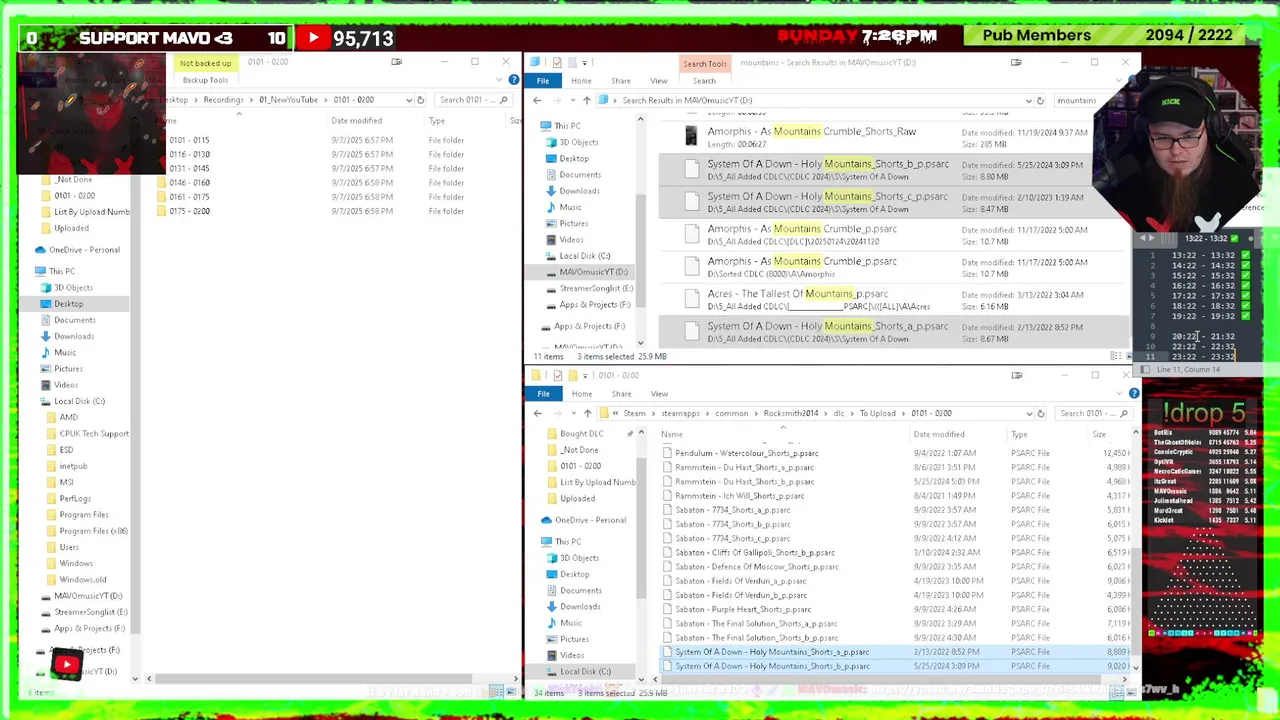Screen dimensions: 1280x720
Task: Click New folder icon in bottom window title bar
Action: [x=574, y=375]
